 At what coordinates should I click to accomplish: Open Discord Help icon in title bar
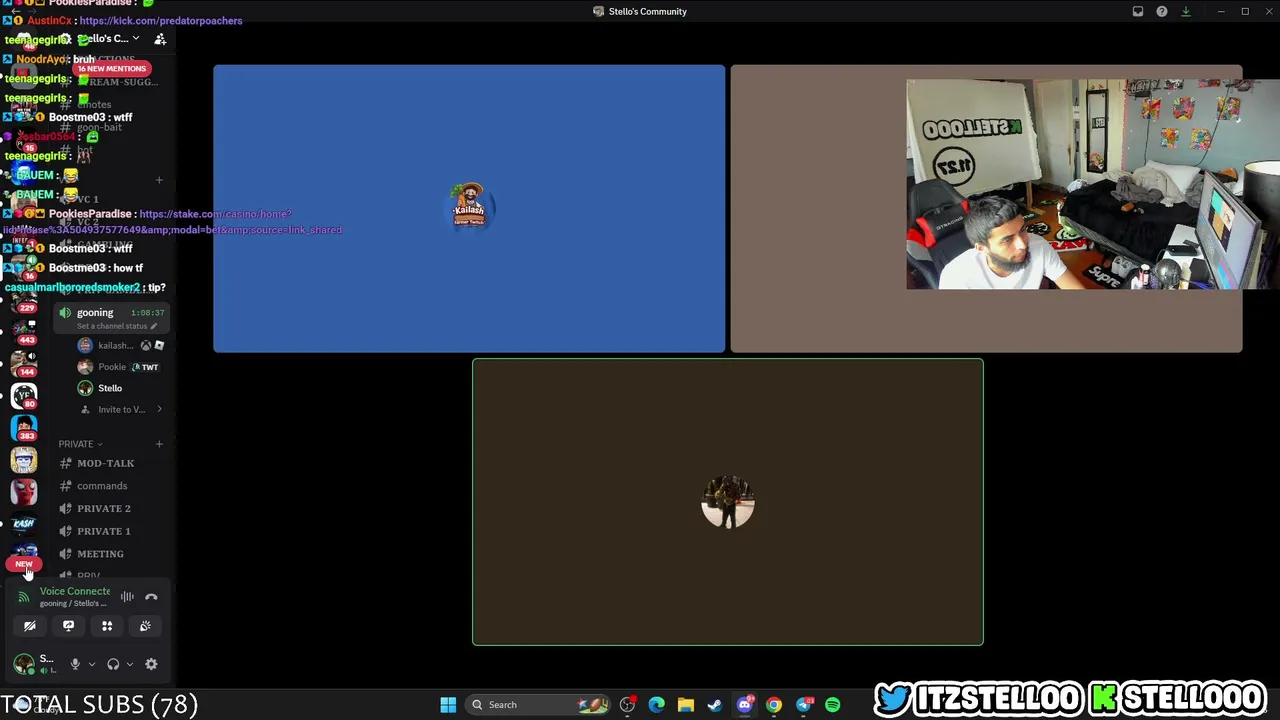(x=1162, y=12)
